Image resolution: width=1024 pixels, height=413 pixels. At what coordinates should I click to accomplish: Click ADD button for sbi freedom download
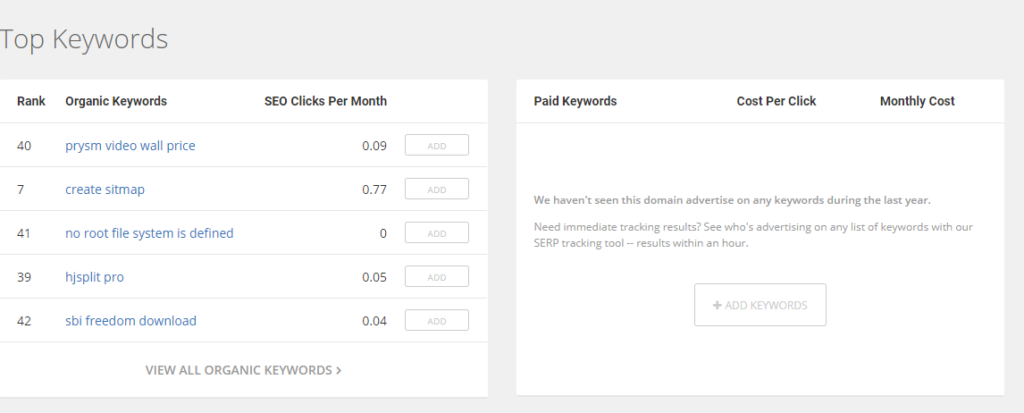pyautogui.click(x=436, y=321)
